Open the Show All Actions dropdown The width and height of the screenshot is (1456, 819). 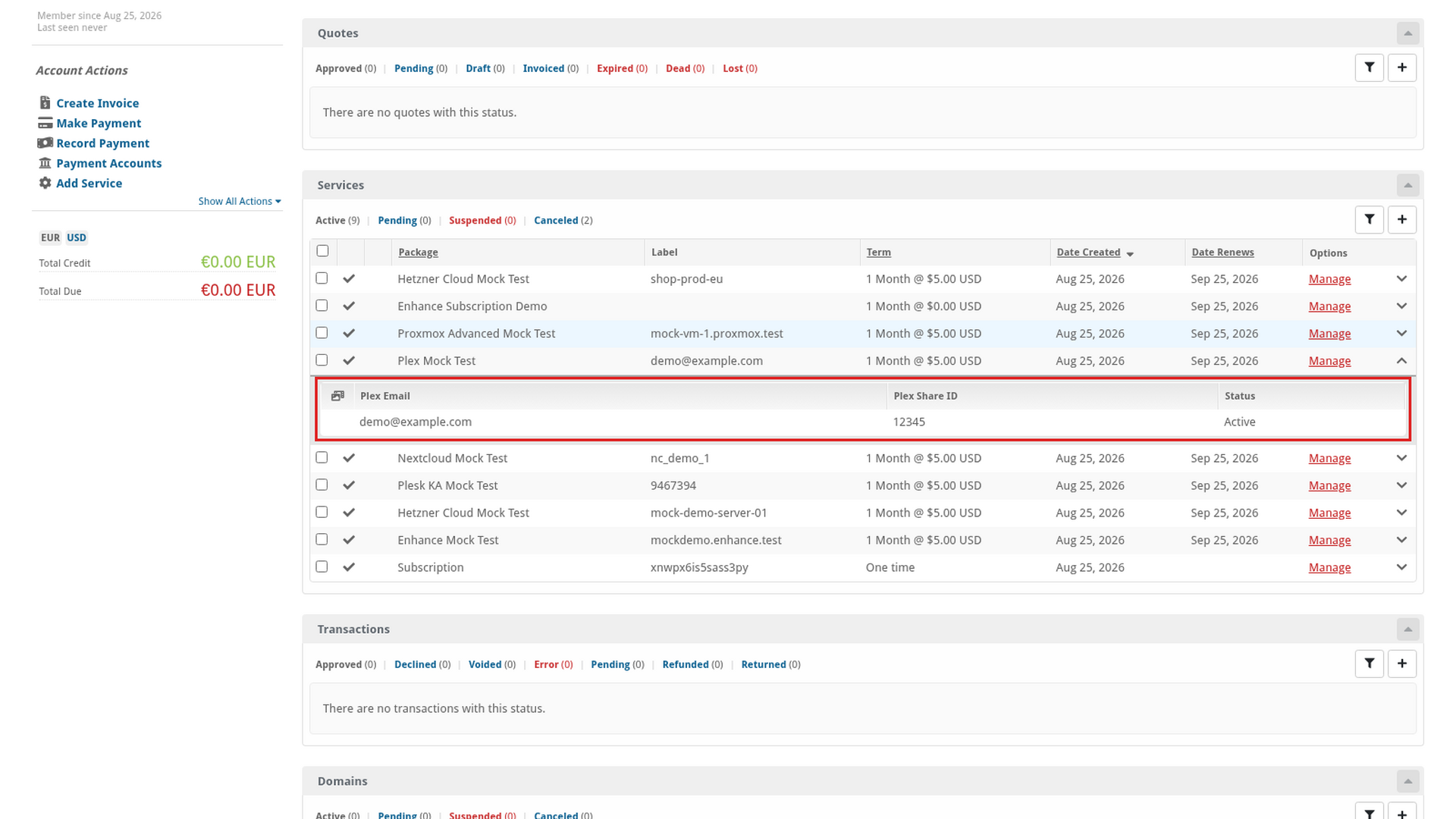[x=240, y=201]
